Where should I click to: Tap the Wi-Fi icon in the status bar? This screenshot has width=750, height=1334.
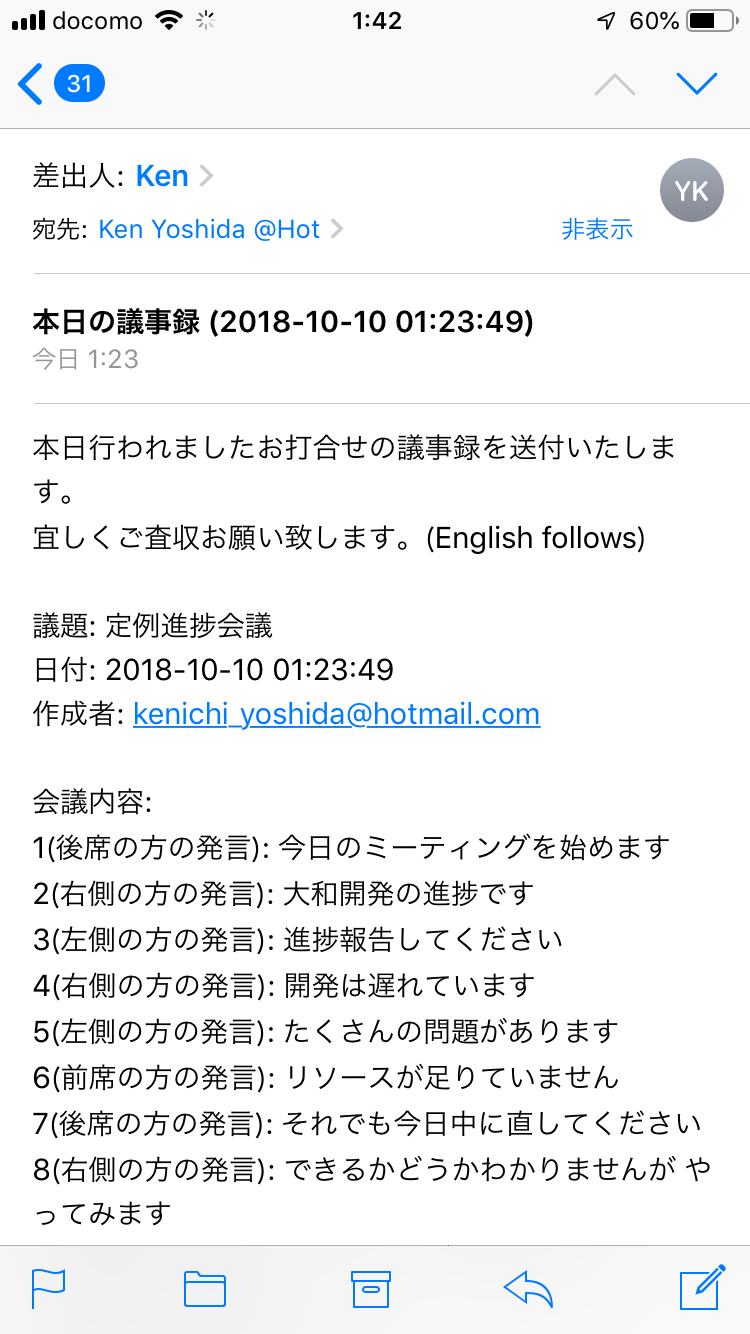tap(171, 20)
